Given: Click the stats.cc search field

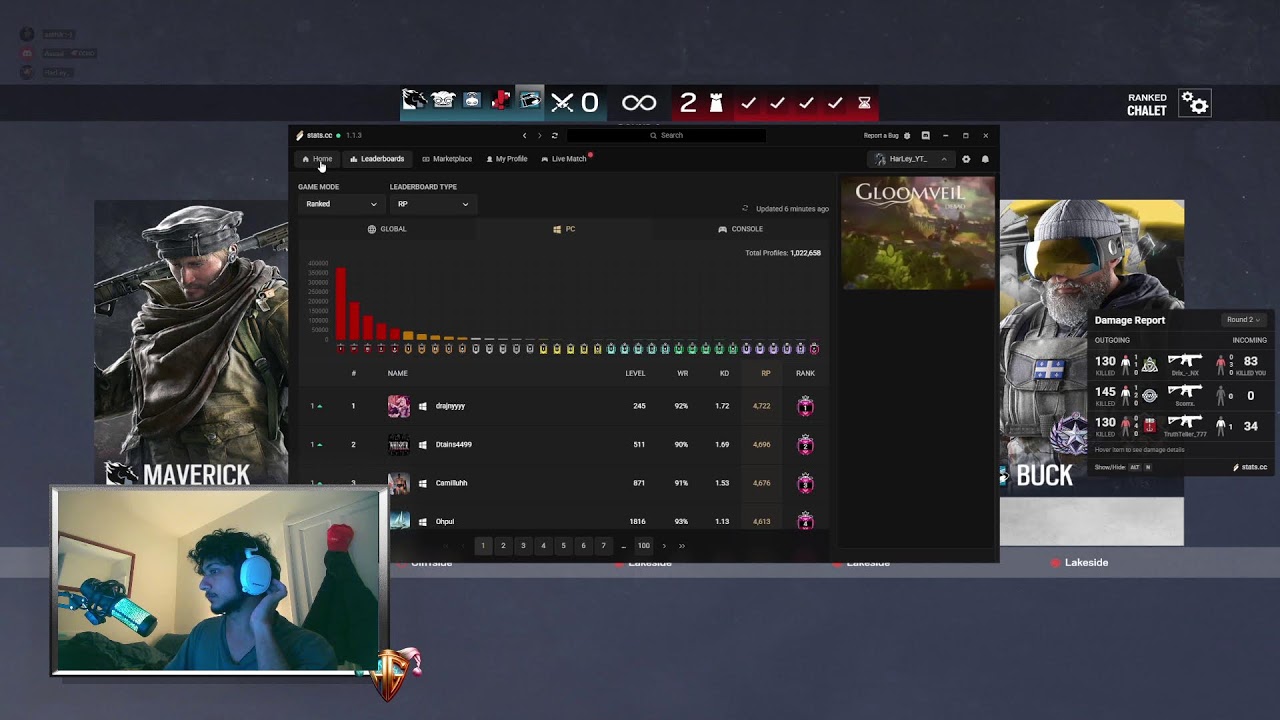Looking at the screenshot, I should click(x=667, y=135).
